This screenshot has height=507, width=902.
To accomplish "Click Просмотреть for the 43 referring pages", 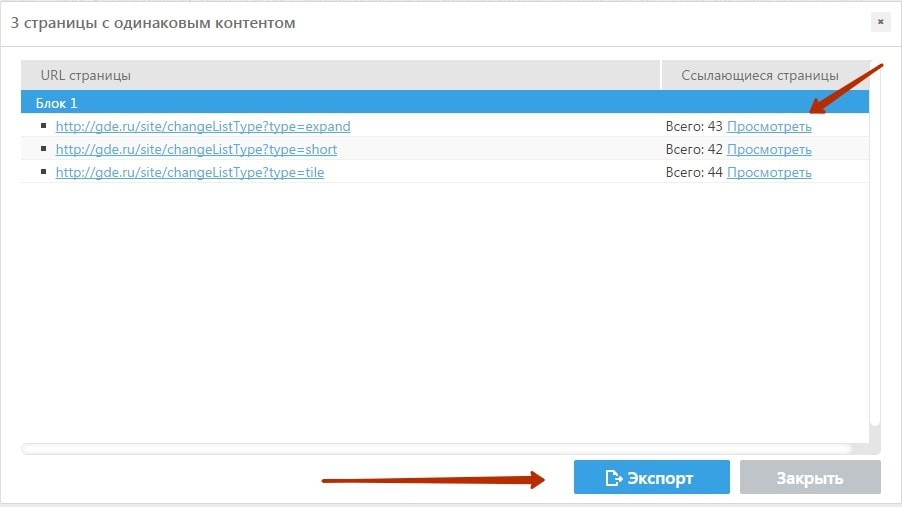I will coord(769,127).
